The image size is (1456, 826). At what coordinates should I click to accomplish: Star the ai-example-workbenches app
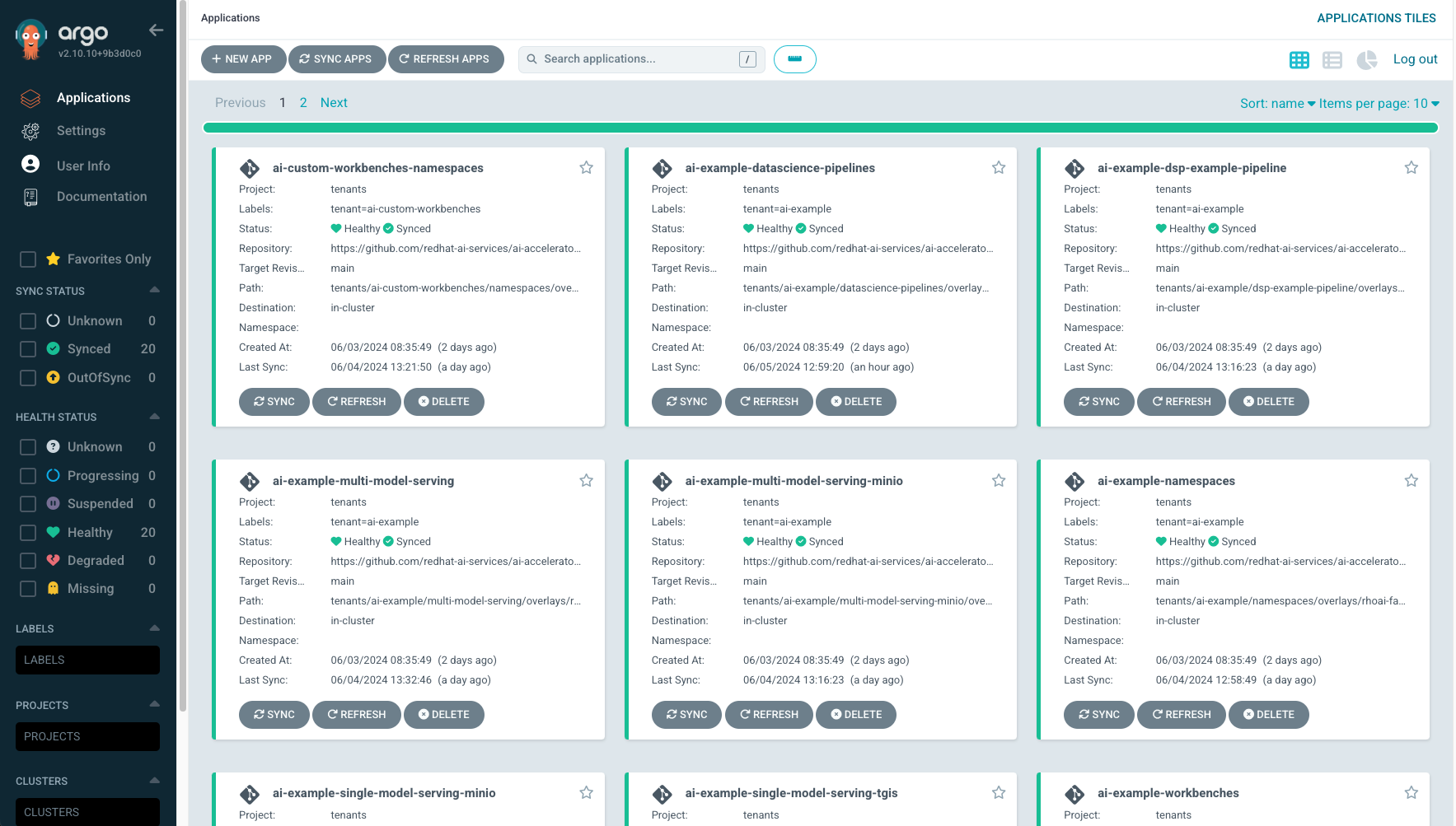[x=1412, y=792]
